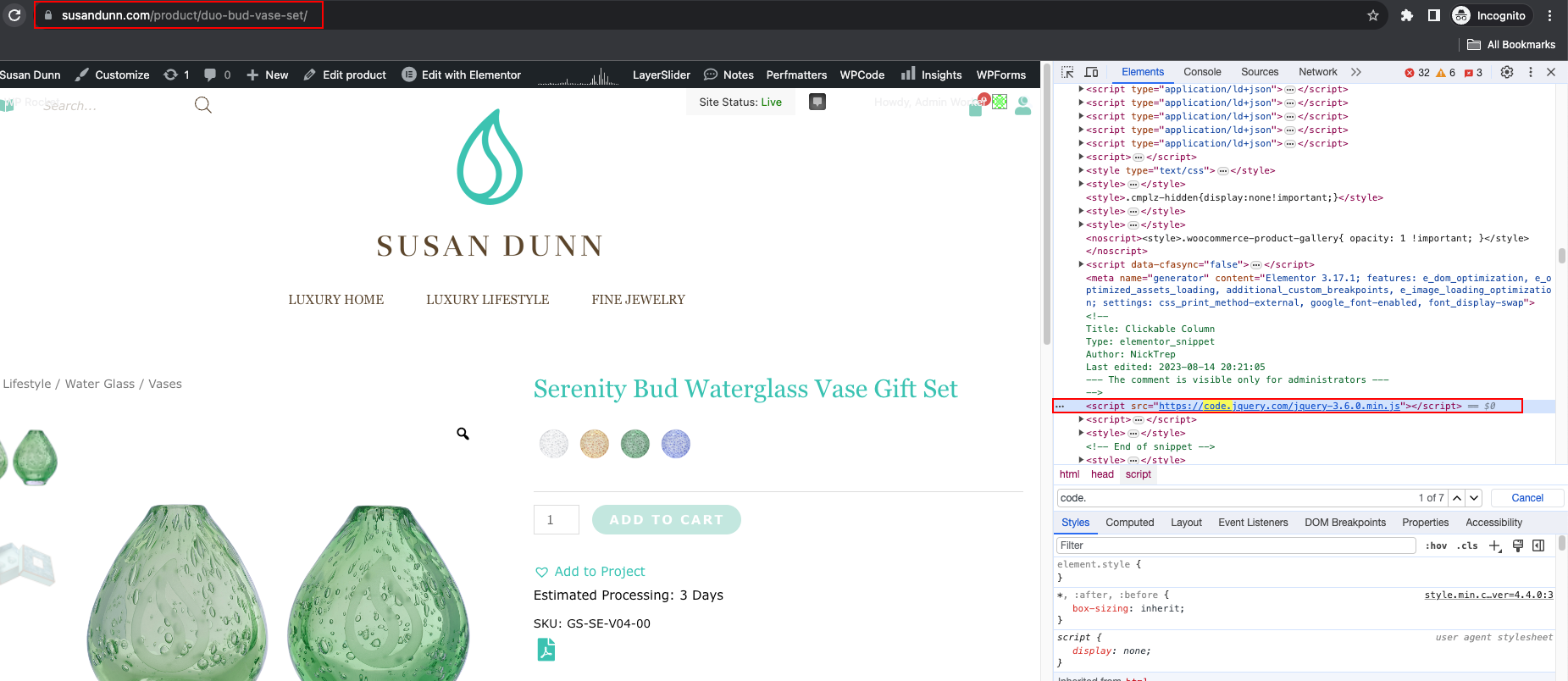The height and width of the screenshot is (681, 1568).
Task: Open the 3 issues counter
Action: (x=1473, y=73)
